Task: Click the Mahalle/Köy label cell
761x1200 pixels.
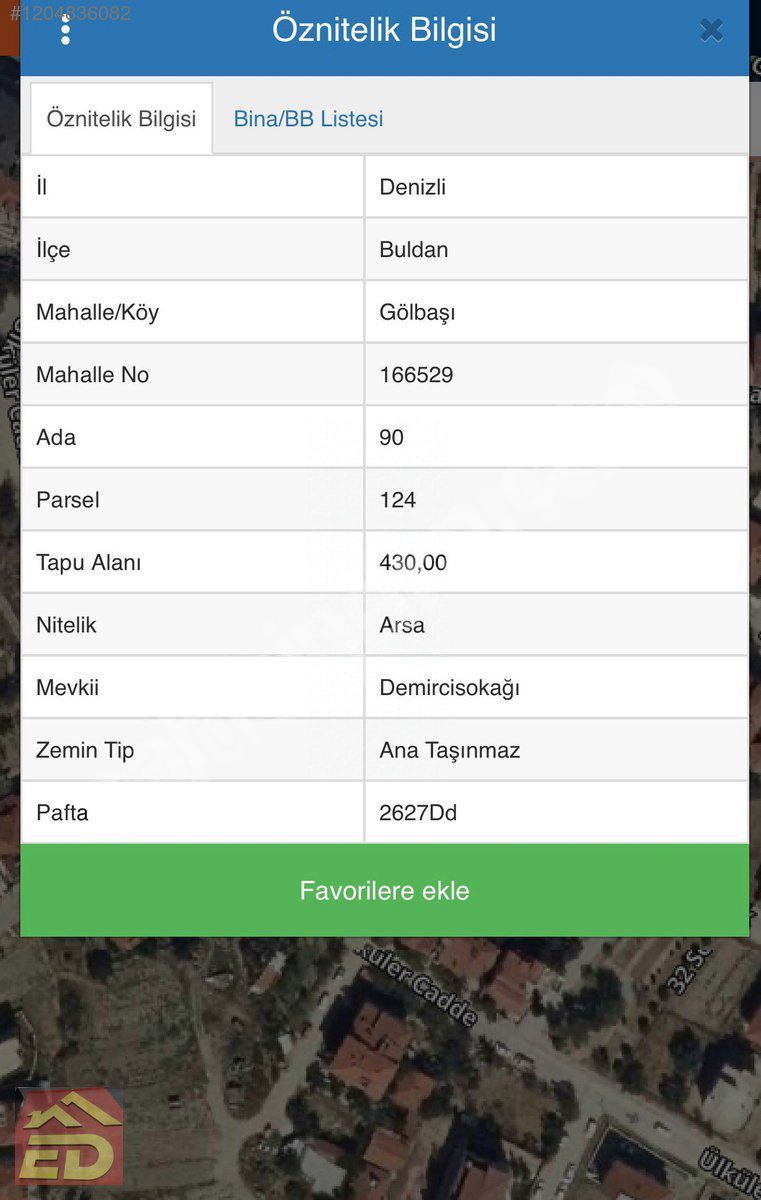Action: (x=192, y=312)
